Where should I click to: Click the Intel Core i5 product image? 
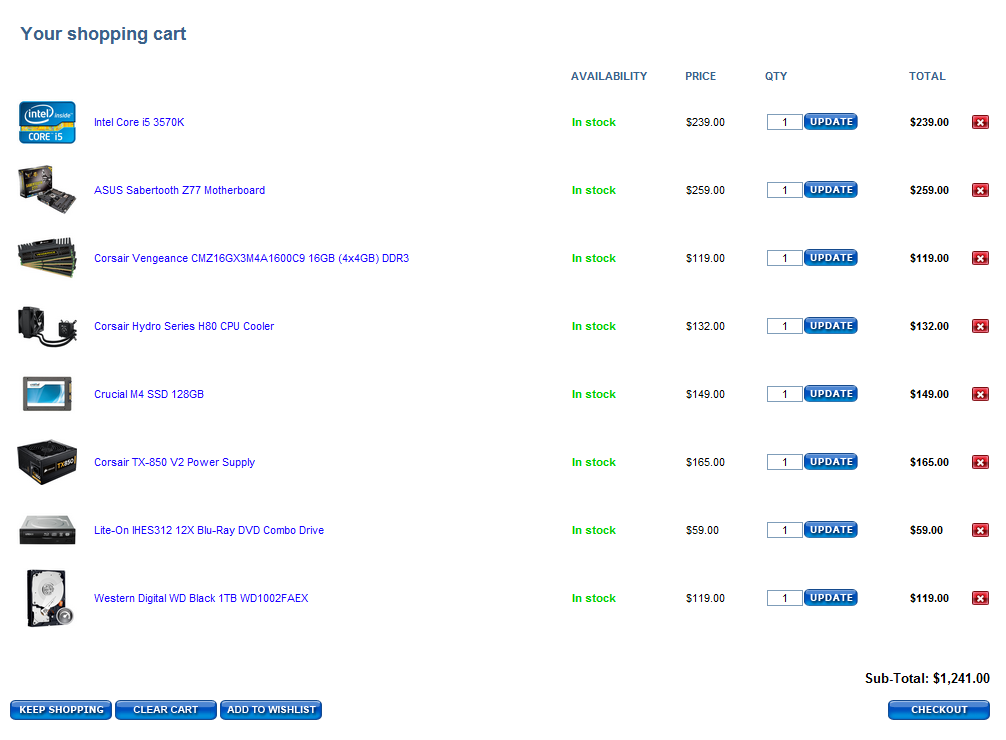47,122
